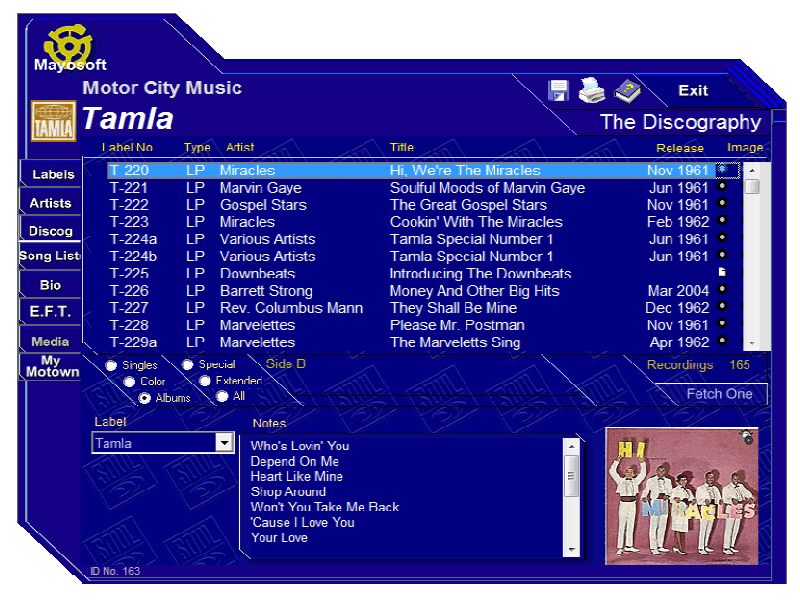The image size is (800, 600).
Task: Click song Who's Lovin' You in Notes
Action: coord(299,446)
